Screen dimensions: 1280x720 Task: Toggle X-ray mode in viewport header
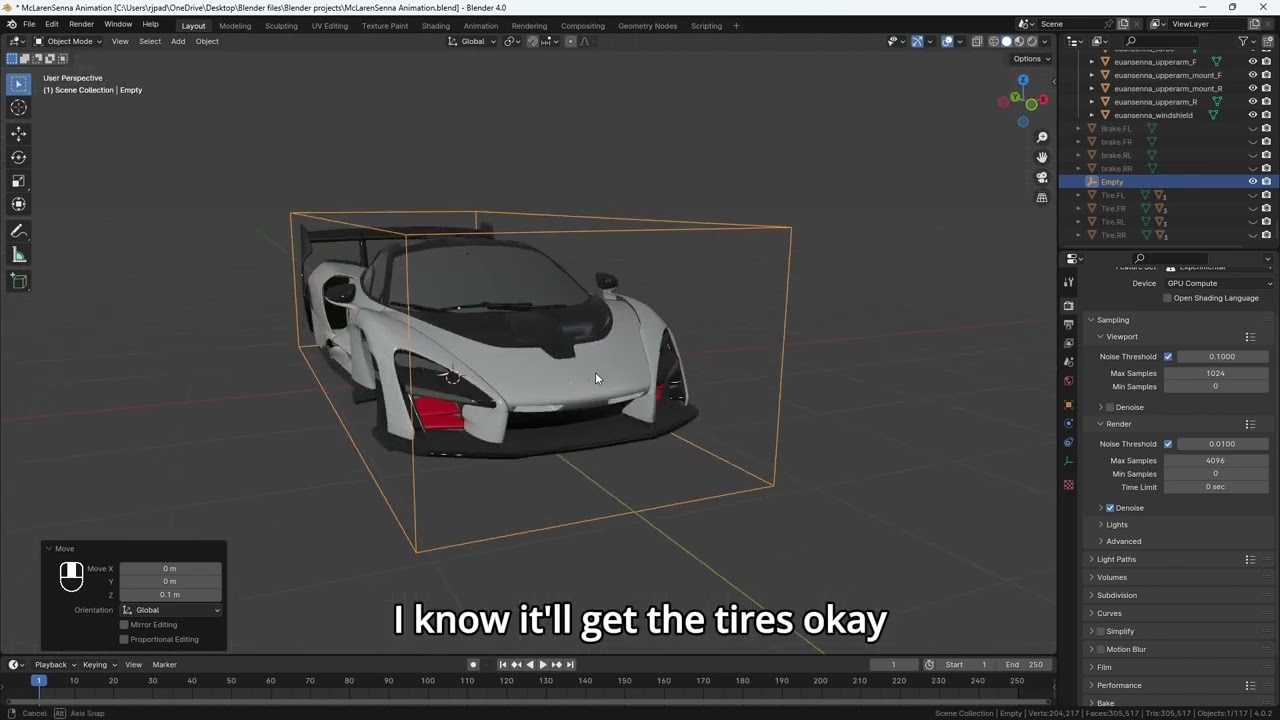click(976, 41)
